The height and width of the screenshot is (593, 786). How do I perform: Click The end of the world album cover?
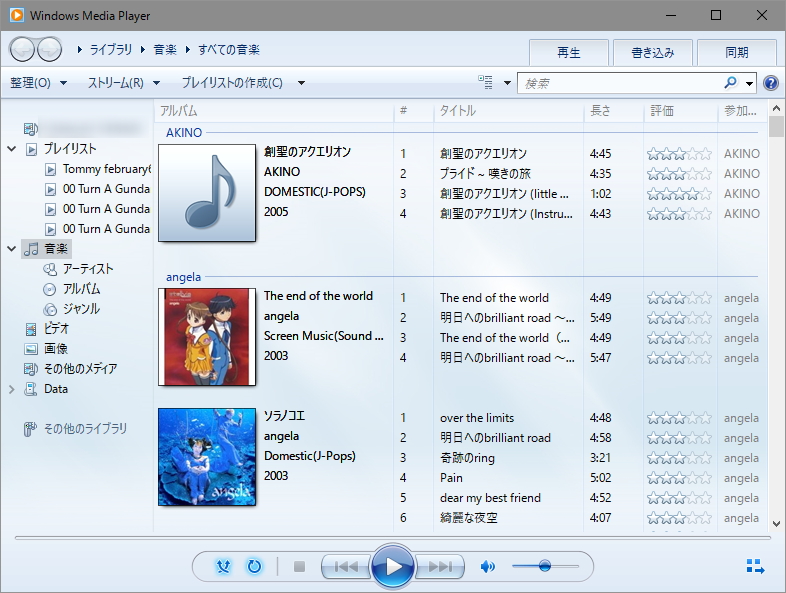[x=207, y=337]
